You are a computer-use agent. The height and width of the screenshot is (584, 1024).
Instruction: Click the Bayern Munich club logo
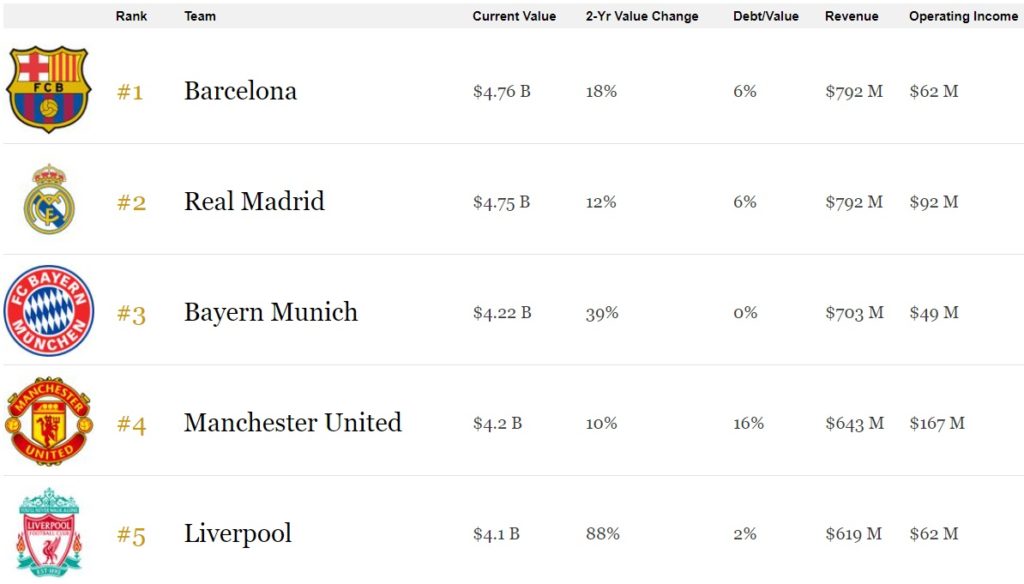pyautogui.click(x=49, y=311)
